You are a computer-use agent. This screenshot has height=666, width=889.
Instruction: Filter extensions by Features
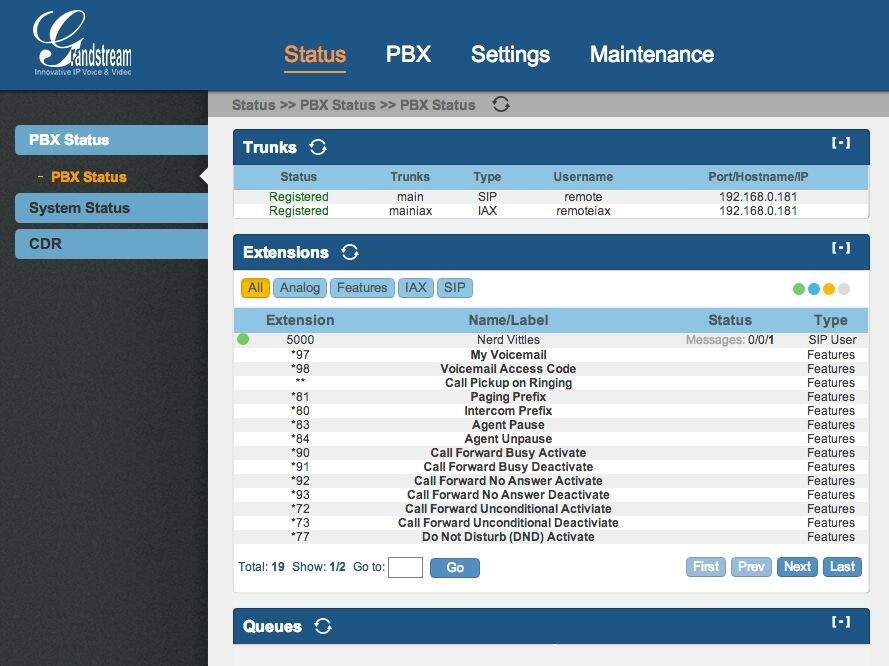[x=362, y=287]
